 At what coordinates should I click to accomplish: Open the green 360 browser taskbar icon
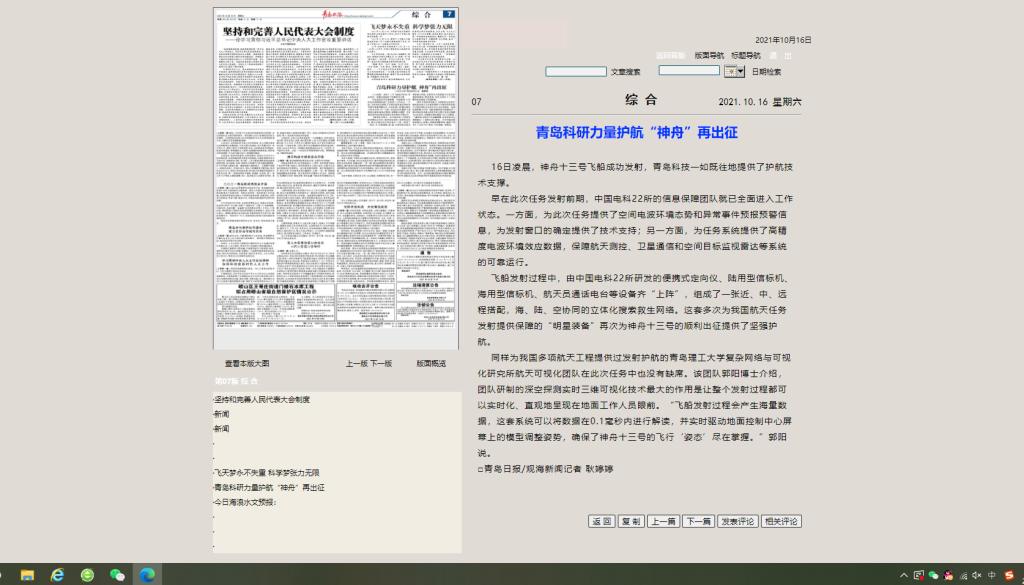88,575
